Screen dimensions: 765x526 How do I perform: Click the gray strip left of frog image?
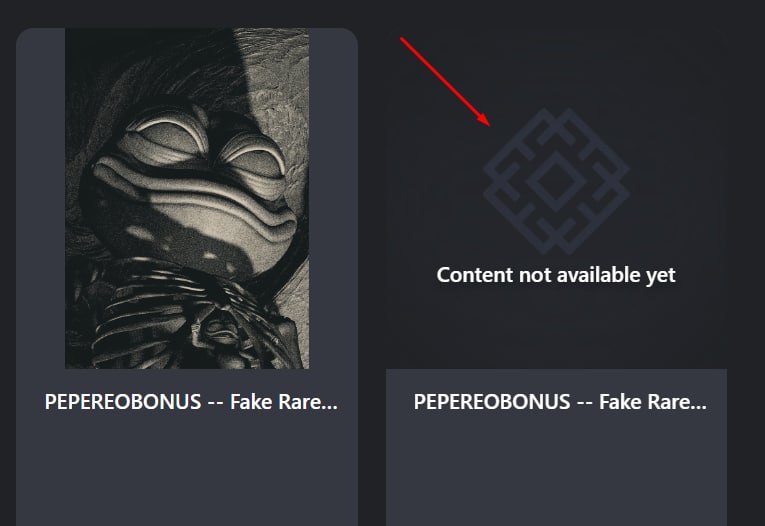[40, 198]
